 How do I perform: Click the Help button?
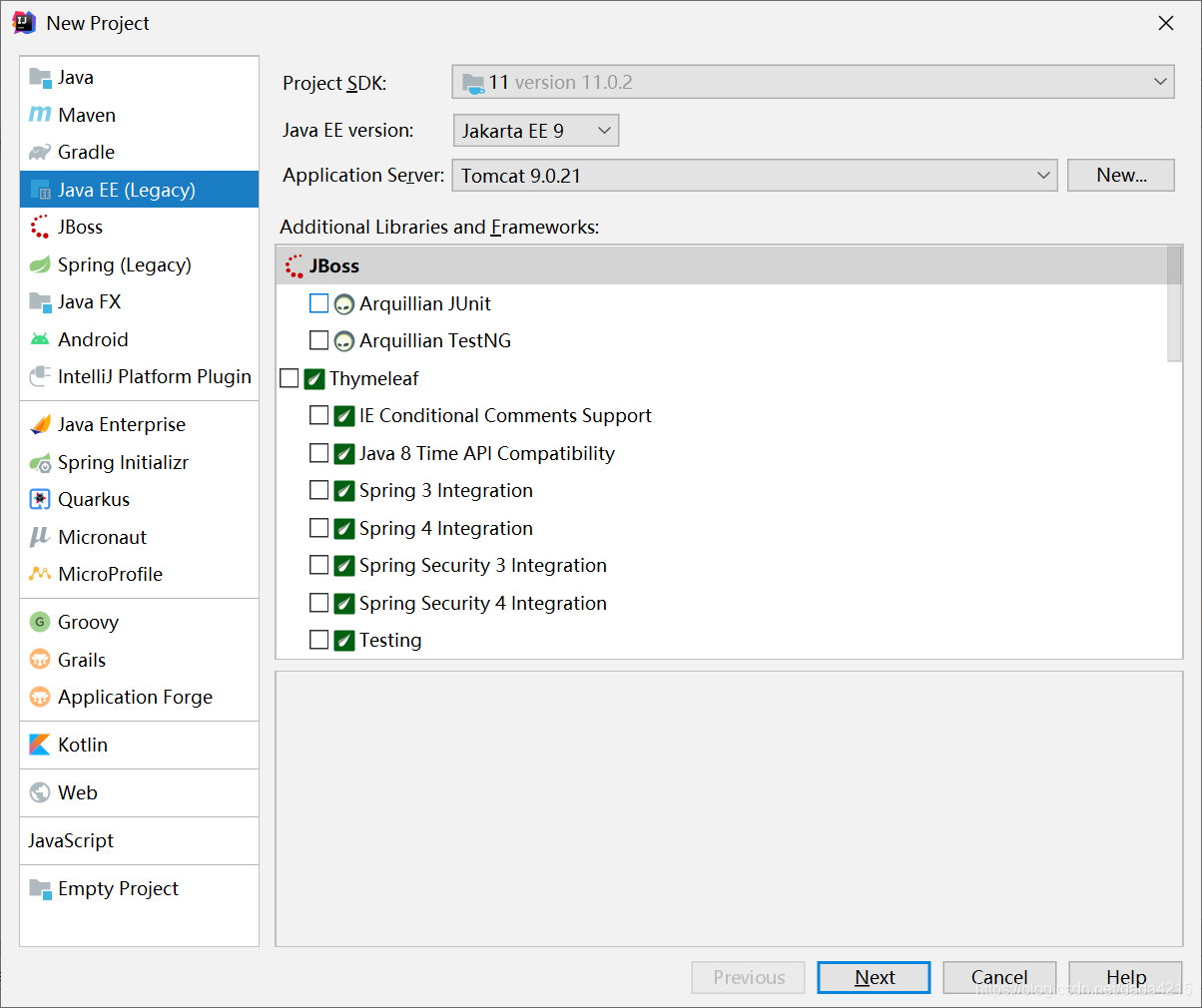1125,978
